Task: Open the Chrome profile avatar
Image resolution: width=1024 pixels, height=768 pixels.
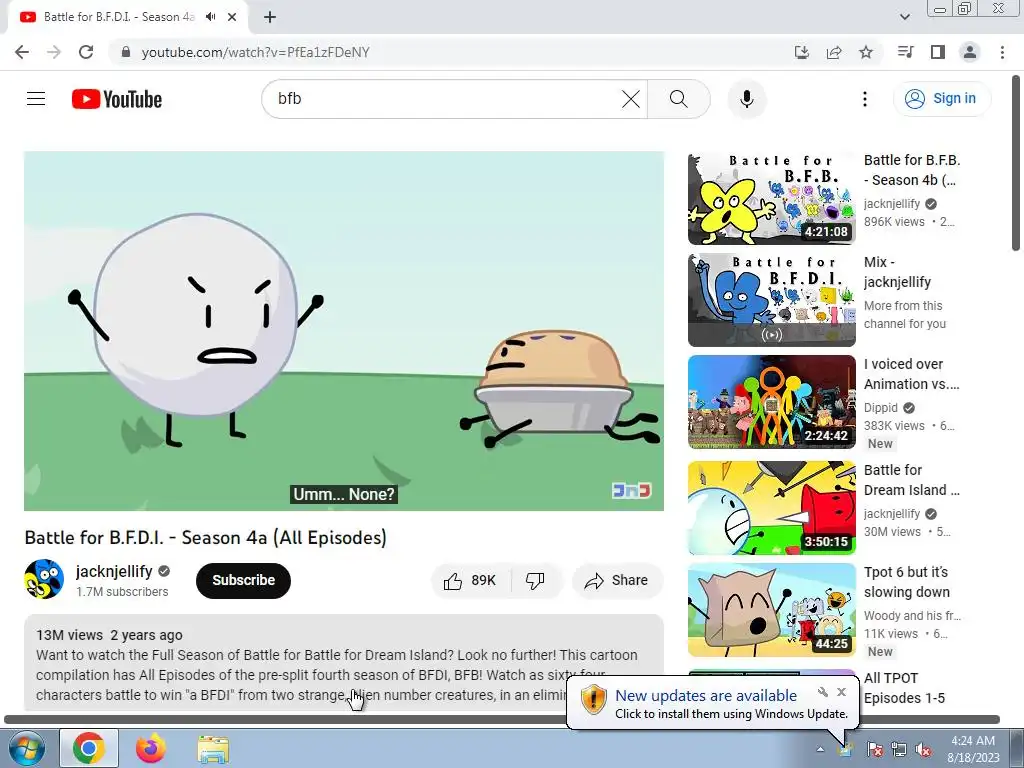Action: pyautogui.click(x=970, y=52)
